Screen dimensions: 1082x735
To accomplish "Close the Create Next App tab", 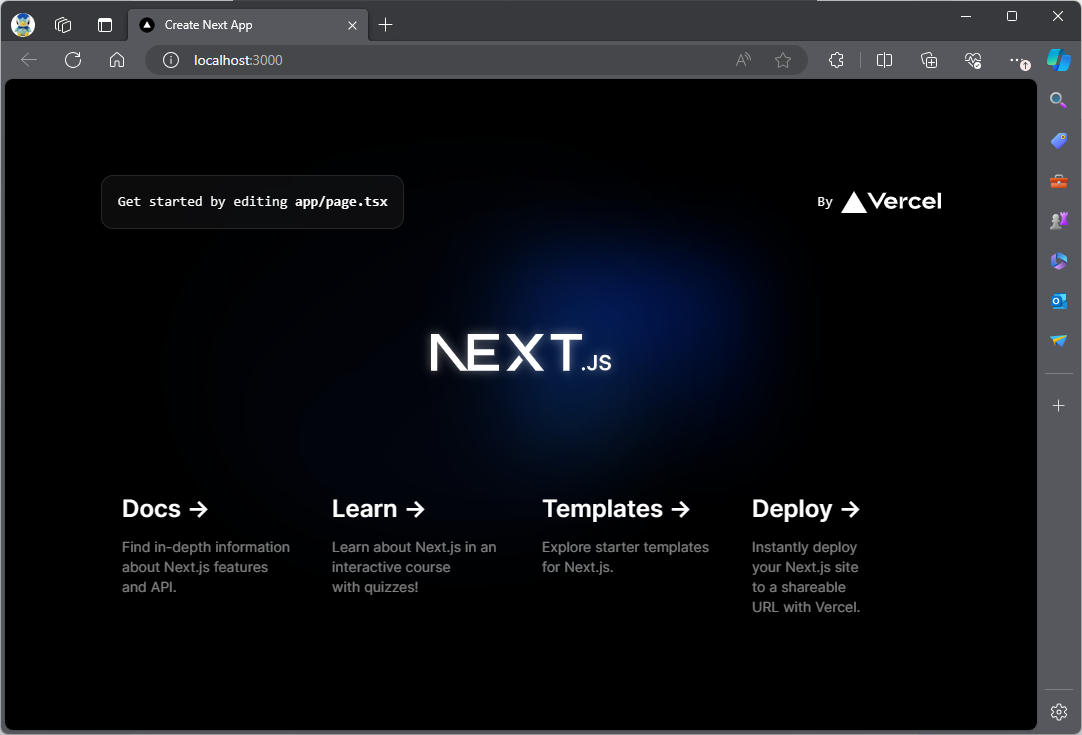I will pyautogui.click(x=352, y=25).
